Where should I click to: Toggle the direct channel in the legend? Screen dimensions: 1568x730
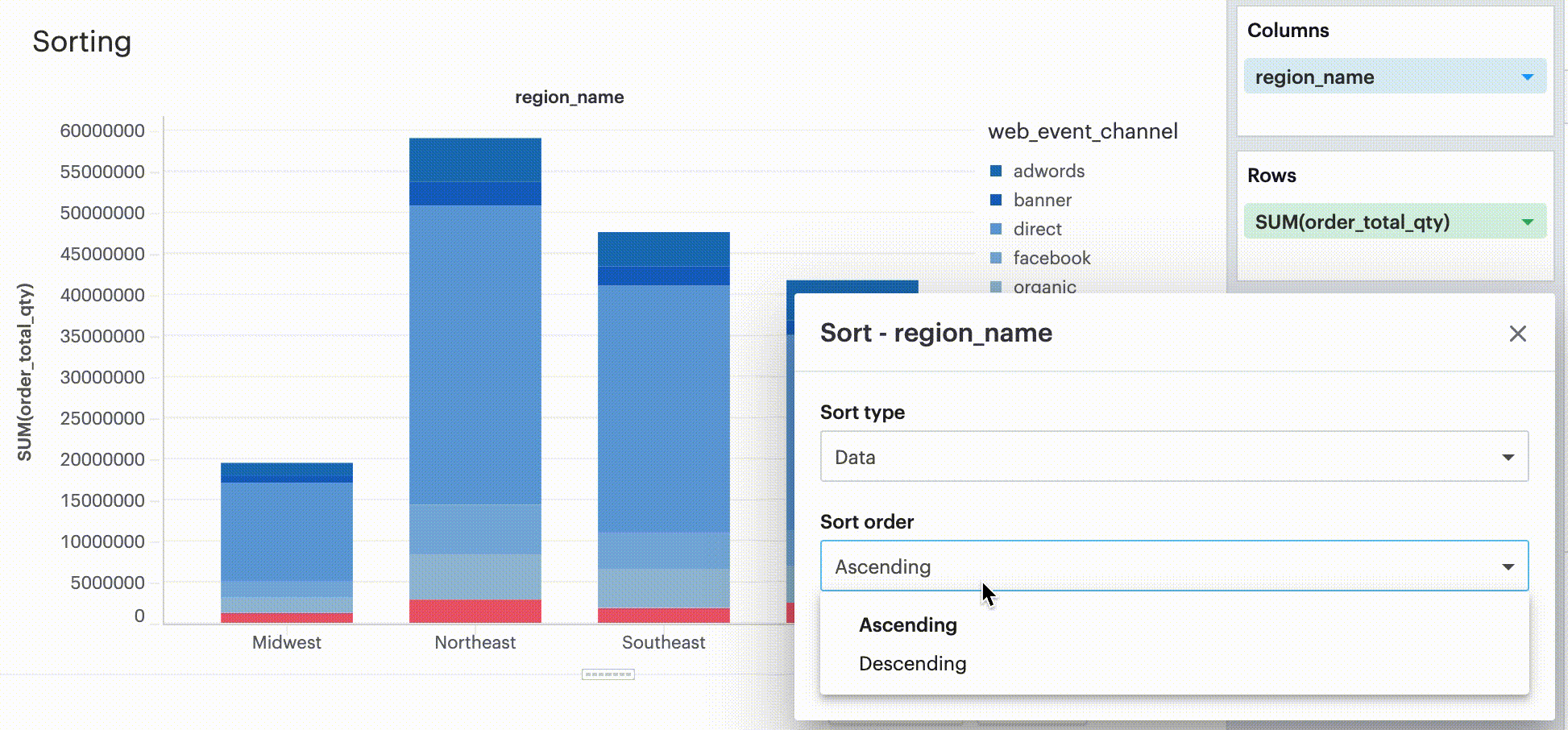pos(1036,229)
